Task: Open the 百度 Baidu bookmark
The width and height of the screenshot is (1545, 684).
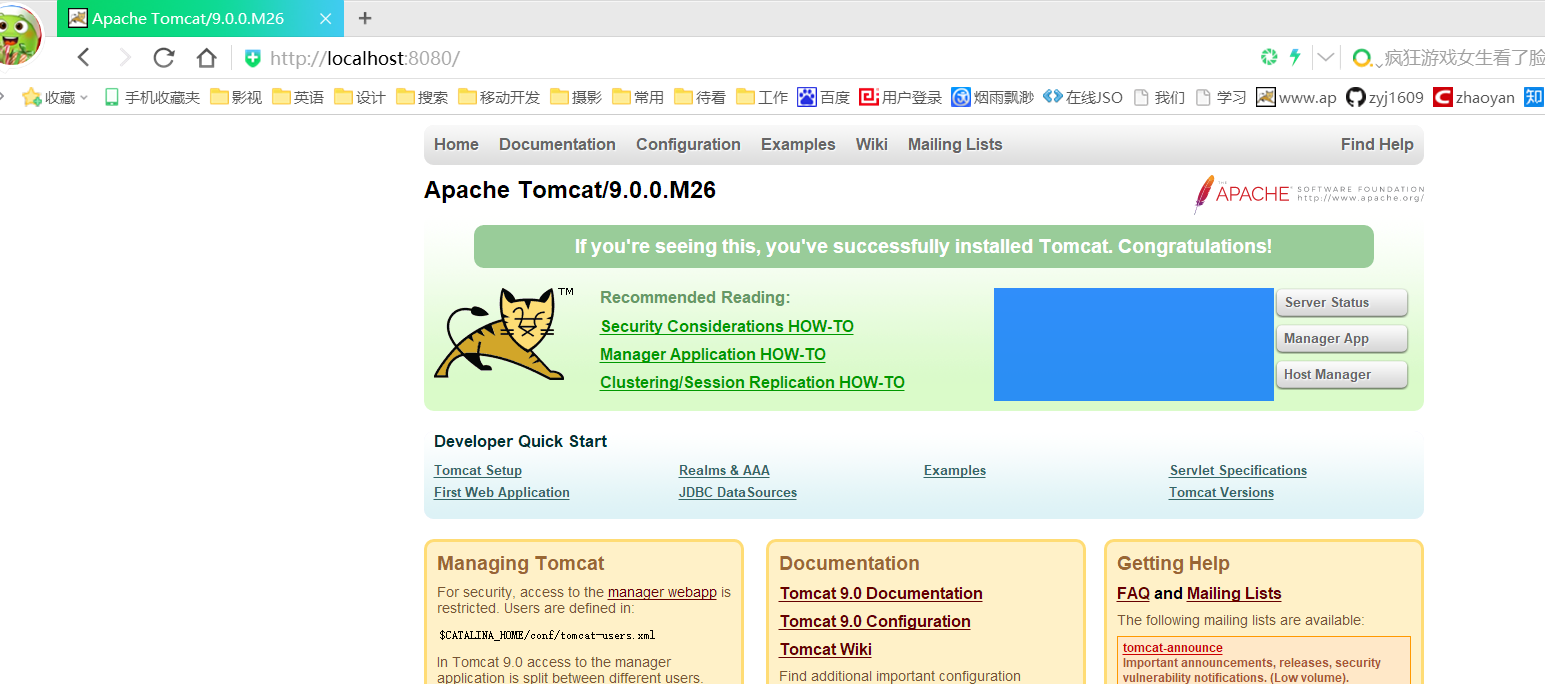Action: pyautogui.click(x=824, y=97)
